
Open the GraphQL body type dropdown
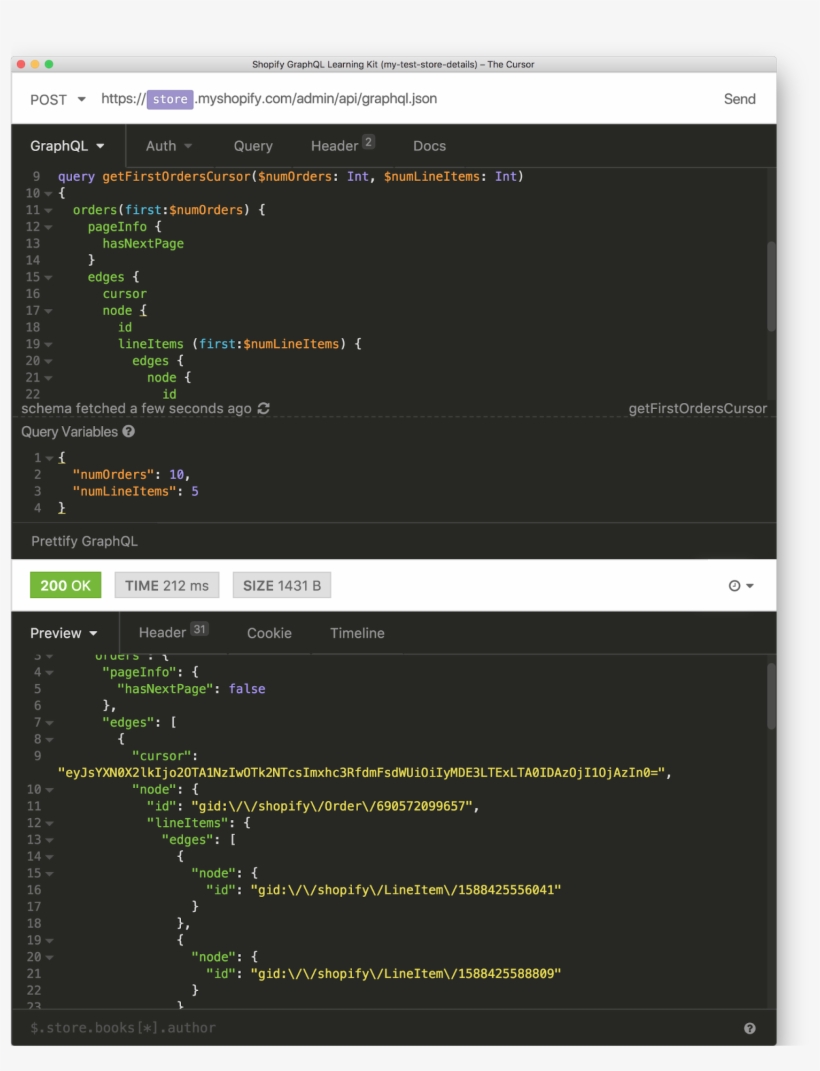[67, 145]
